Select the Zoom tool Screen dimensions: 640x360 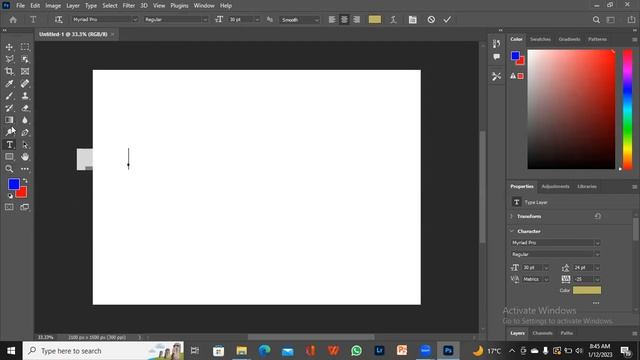point(9,169)
